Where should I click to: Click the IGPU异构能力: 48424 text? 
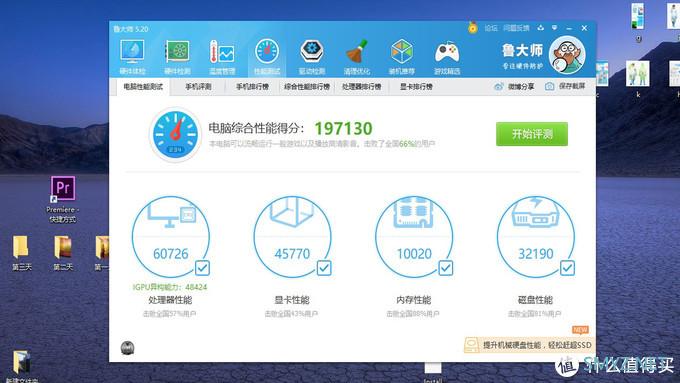170,287
